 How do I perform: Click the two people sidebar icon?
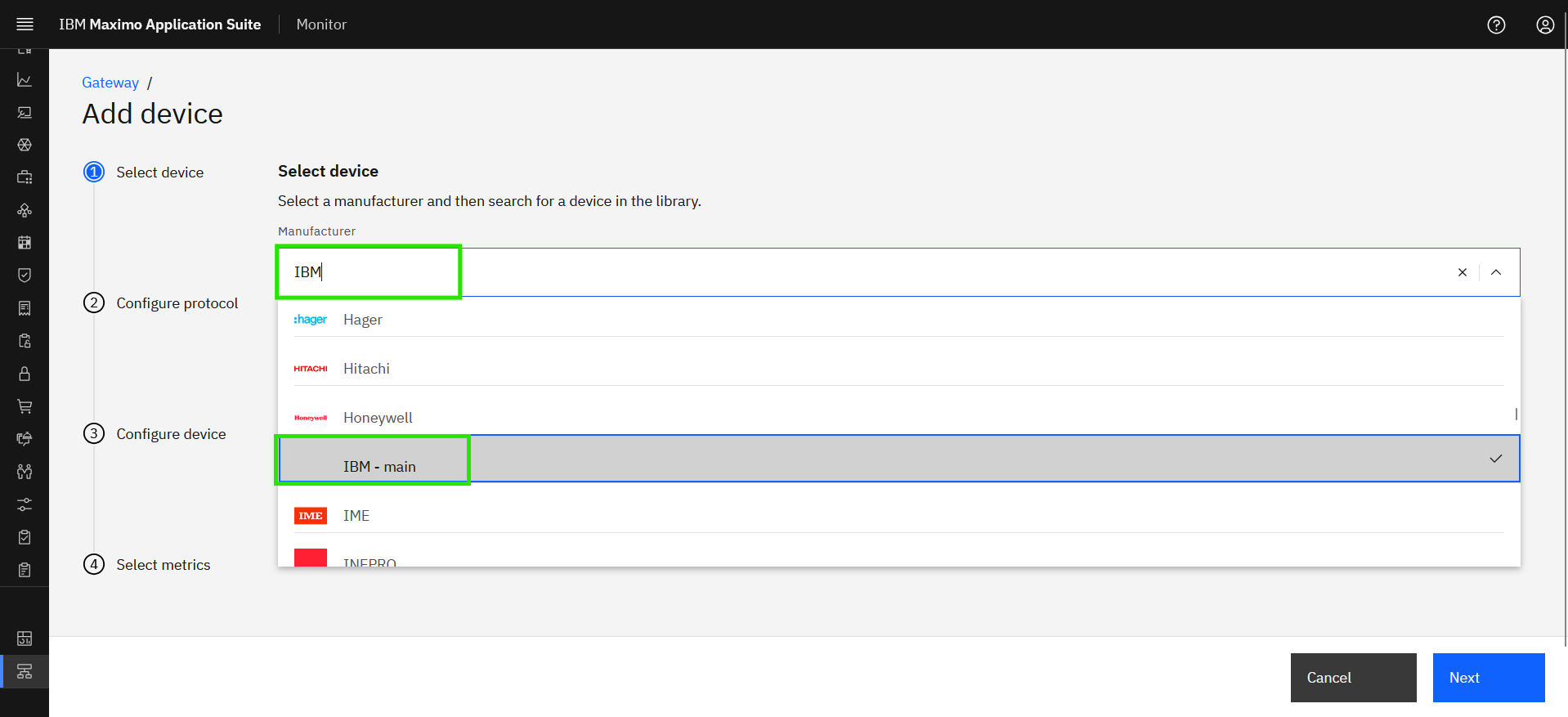click(x=25, y=472)
